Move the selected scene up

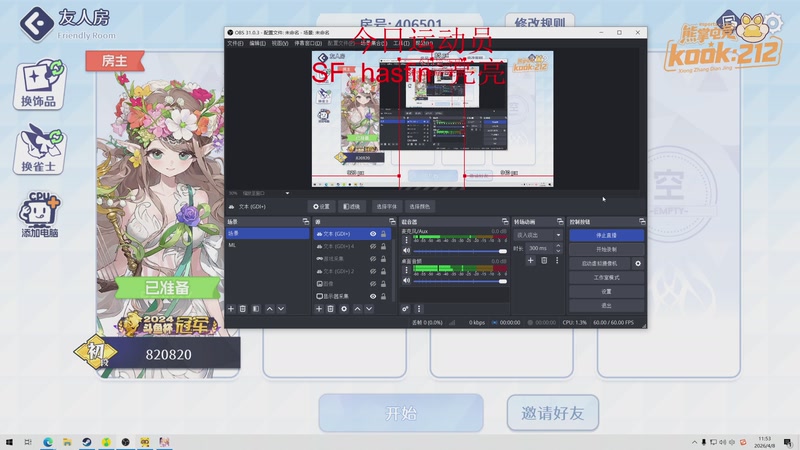pyautogui.click(x=269, y=309)
